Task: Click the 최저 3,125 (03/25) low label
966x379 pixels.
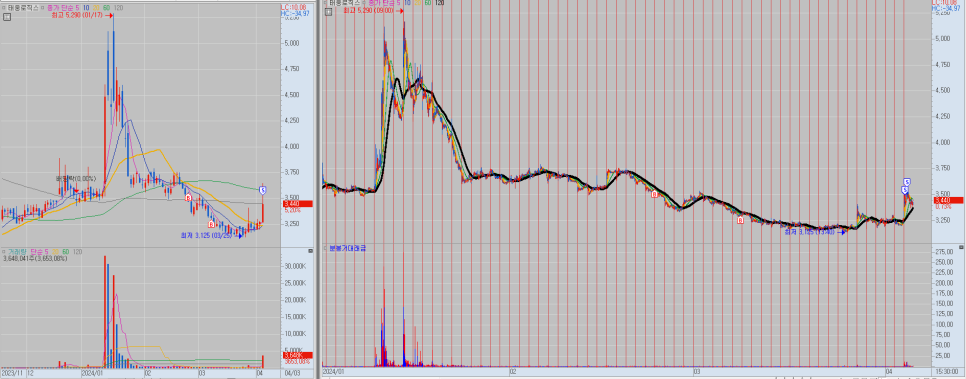Action: point(206,235)
